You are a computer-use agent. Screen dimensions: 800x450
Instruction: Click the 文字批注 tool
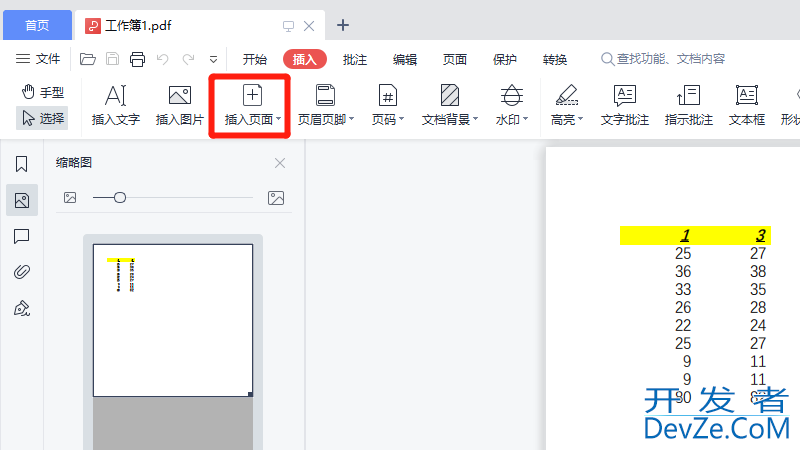[624, 106]
